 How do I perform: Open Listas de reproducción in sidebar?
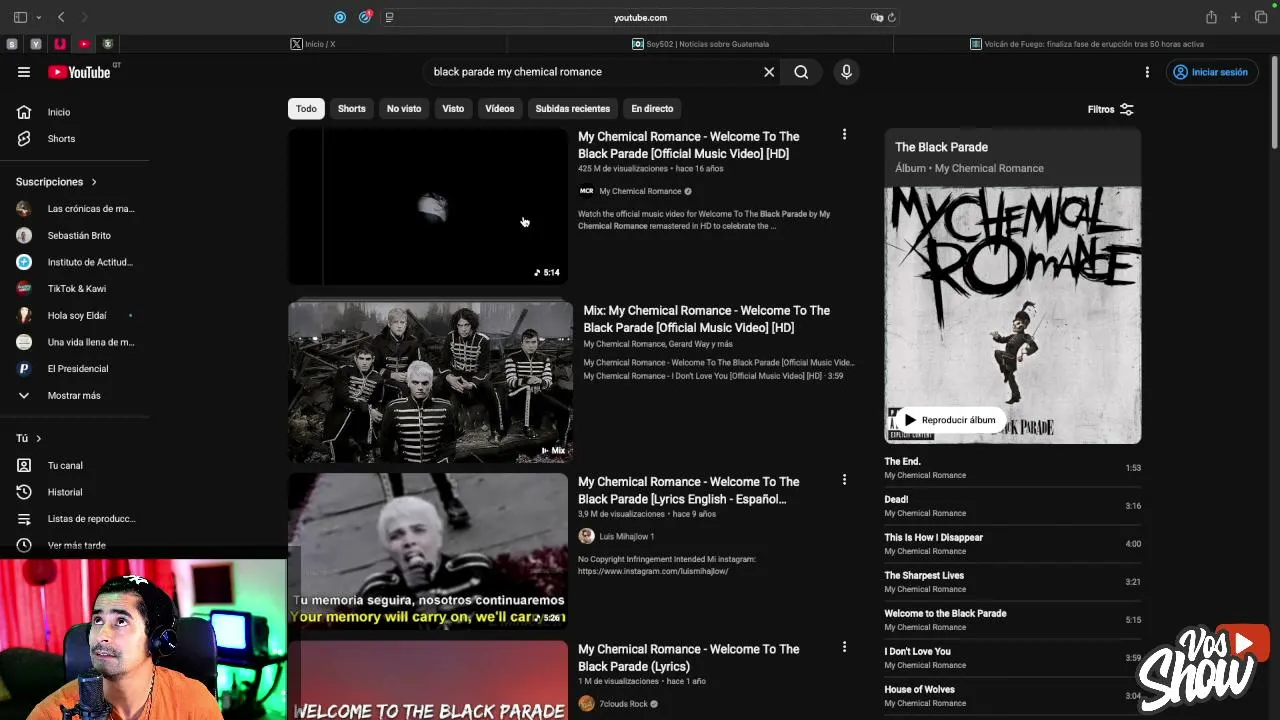pos(75,519)
